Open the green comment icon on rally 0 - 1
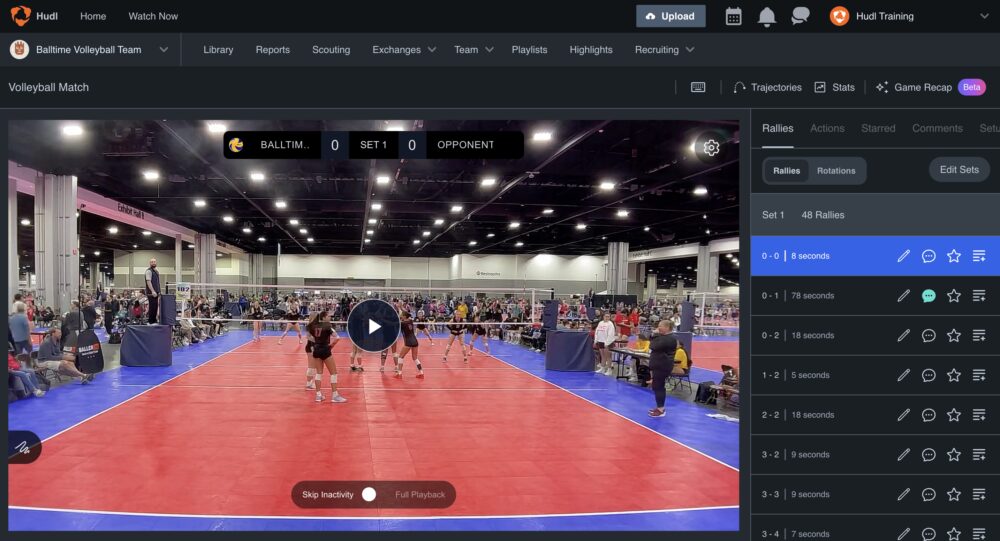 [x=929, y=296]
